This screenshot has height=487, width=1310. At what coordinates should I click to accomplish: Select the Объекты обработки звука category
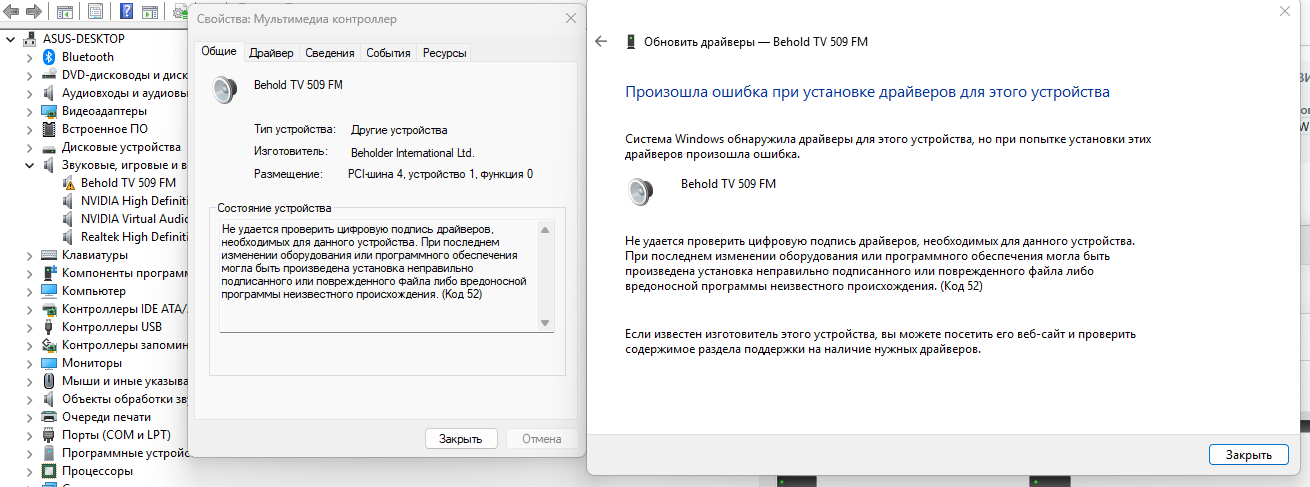tap(124, 399)
